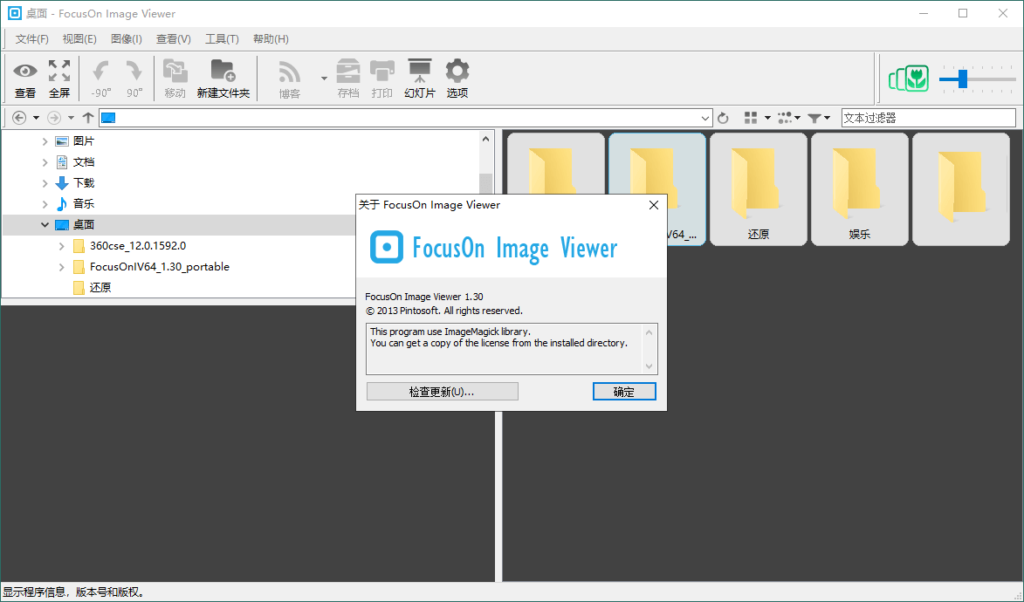Select the last unlabeled folder thumbnail
This screenshot has width=1024, height=602.
(x=961, y=189)
